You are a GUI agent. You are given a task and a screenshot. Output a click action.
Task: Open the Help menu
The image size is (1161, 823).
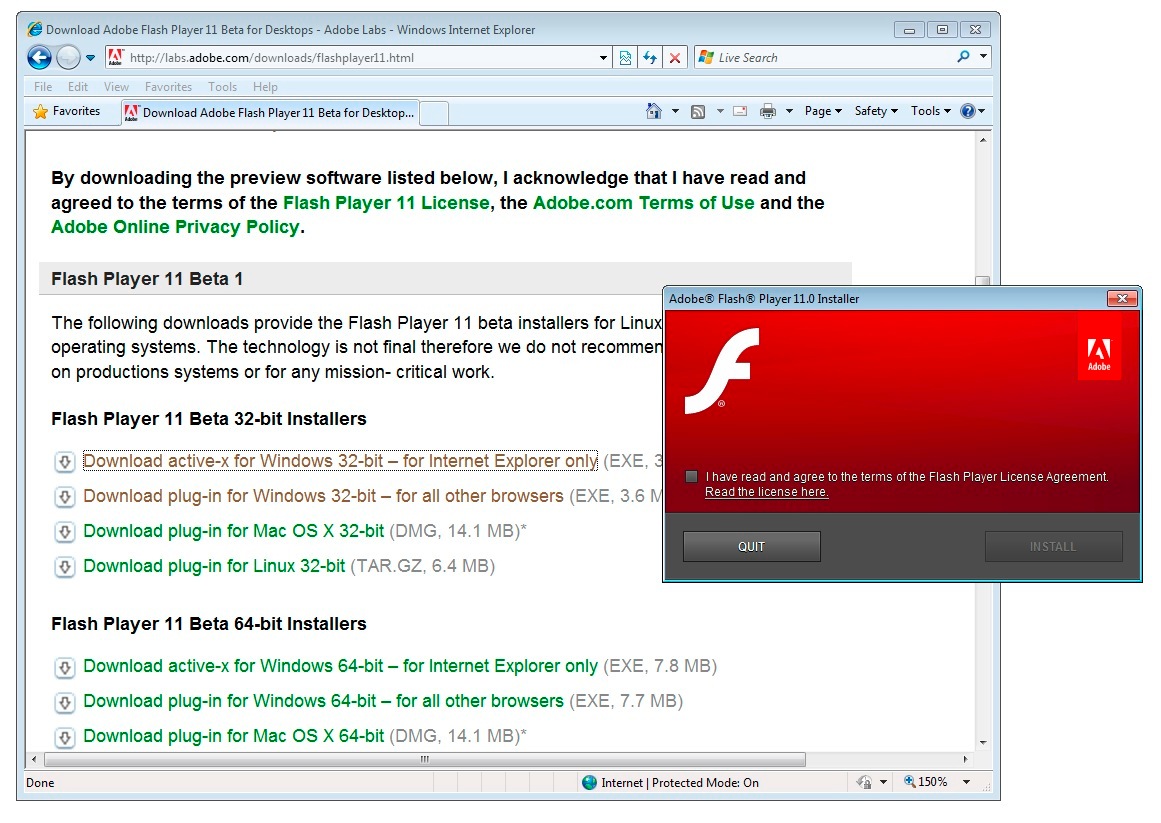coord(265,87)
